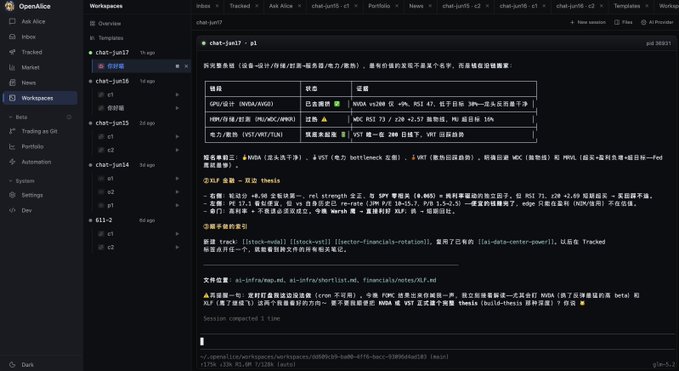Select chat-jun14 workspace in tree
Screen dimensions: 679x371
pyautogui.click(x=112, y=165)
